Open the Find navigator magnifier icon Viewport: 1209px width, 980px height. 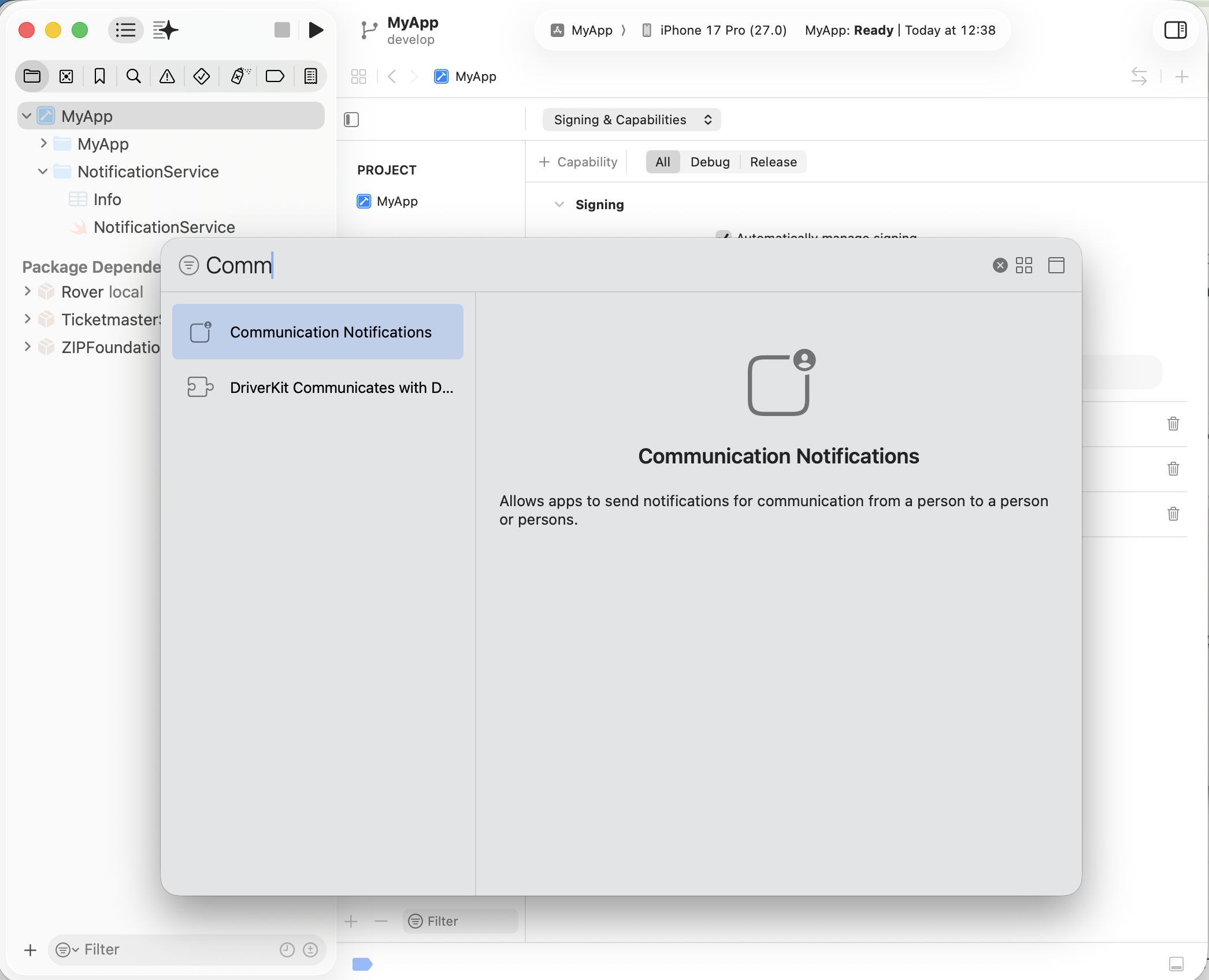point(133,76)
